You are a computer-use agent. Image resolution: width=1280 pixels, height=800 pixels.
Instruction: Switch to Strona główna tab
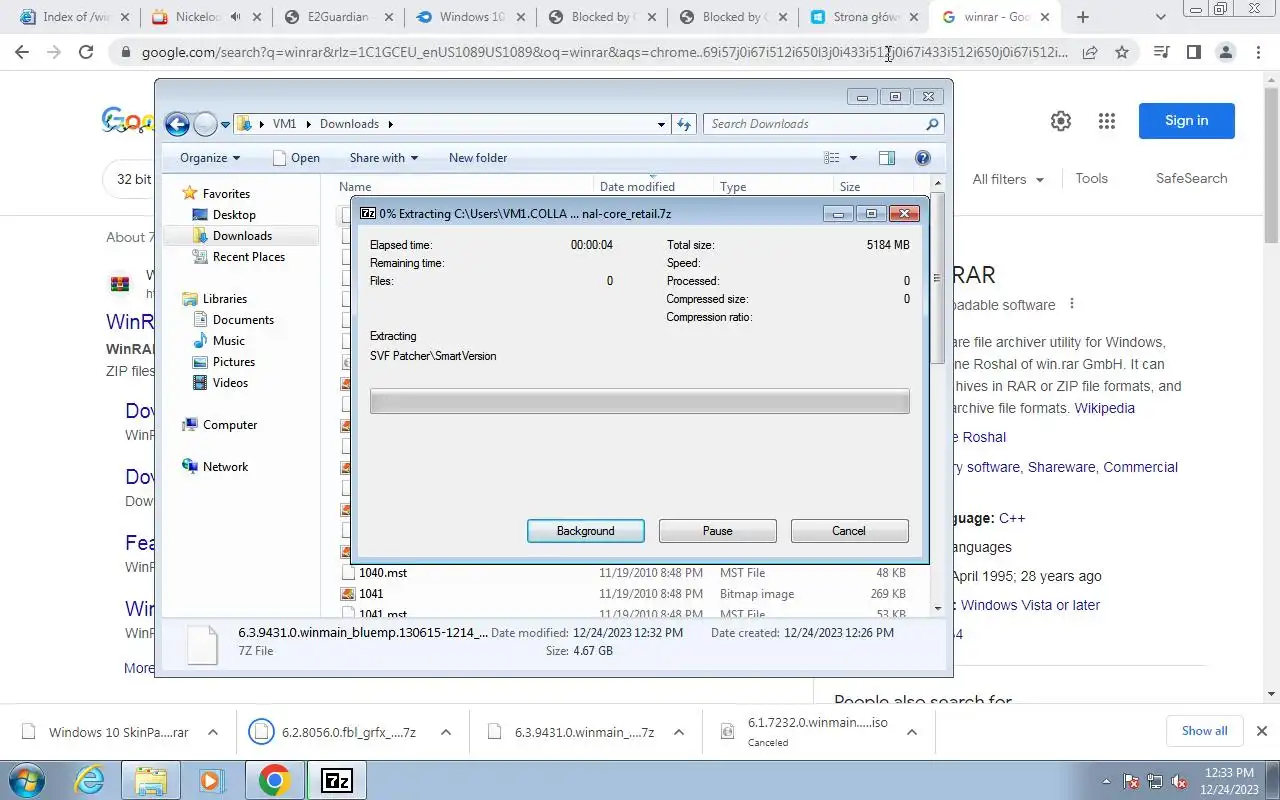point(864,17)
